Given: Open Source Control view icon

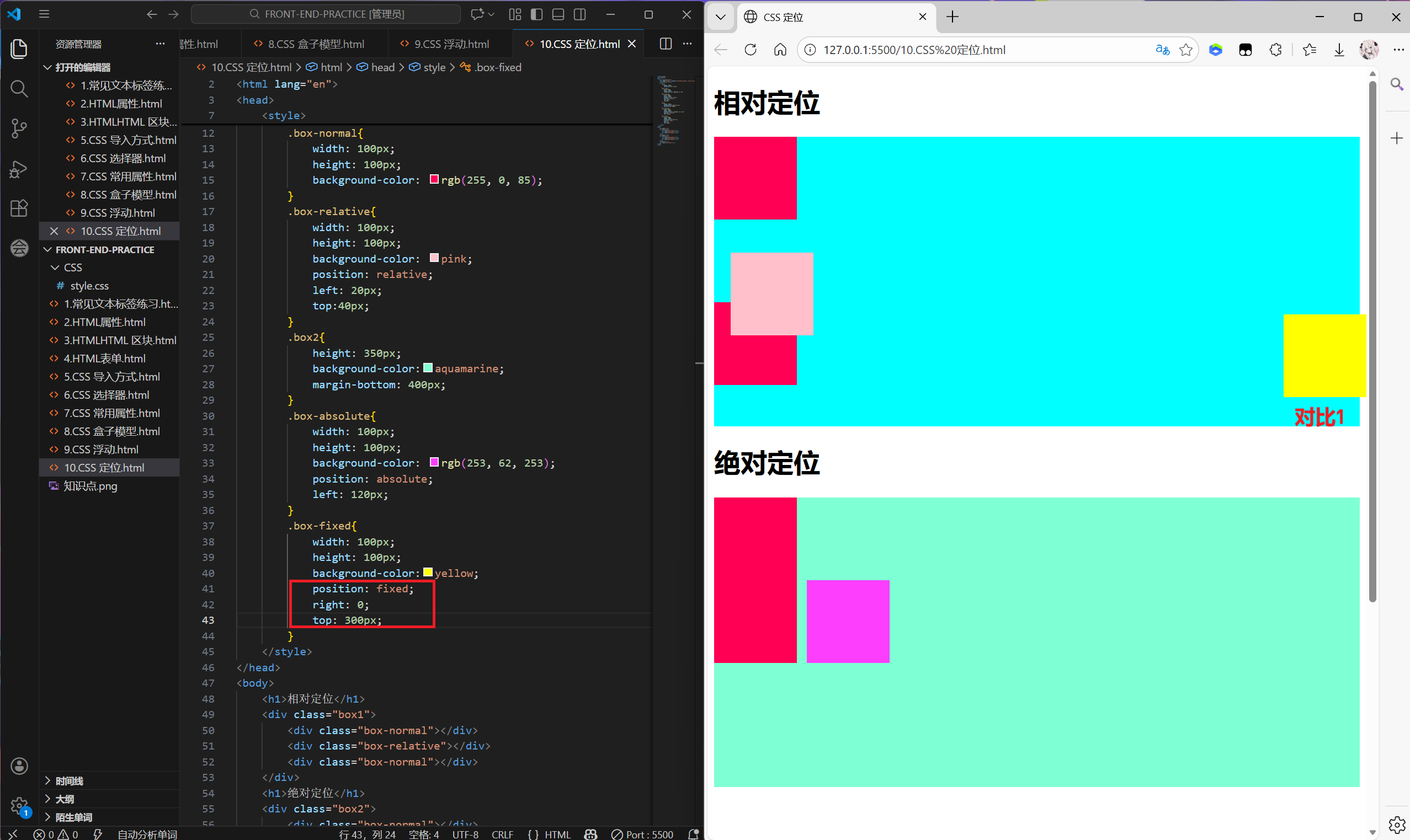Looking at the screenshot, I should coord(19,129).
